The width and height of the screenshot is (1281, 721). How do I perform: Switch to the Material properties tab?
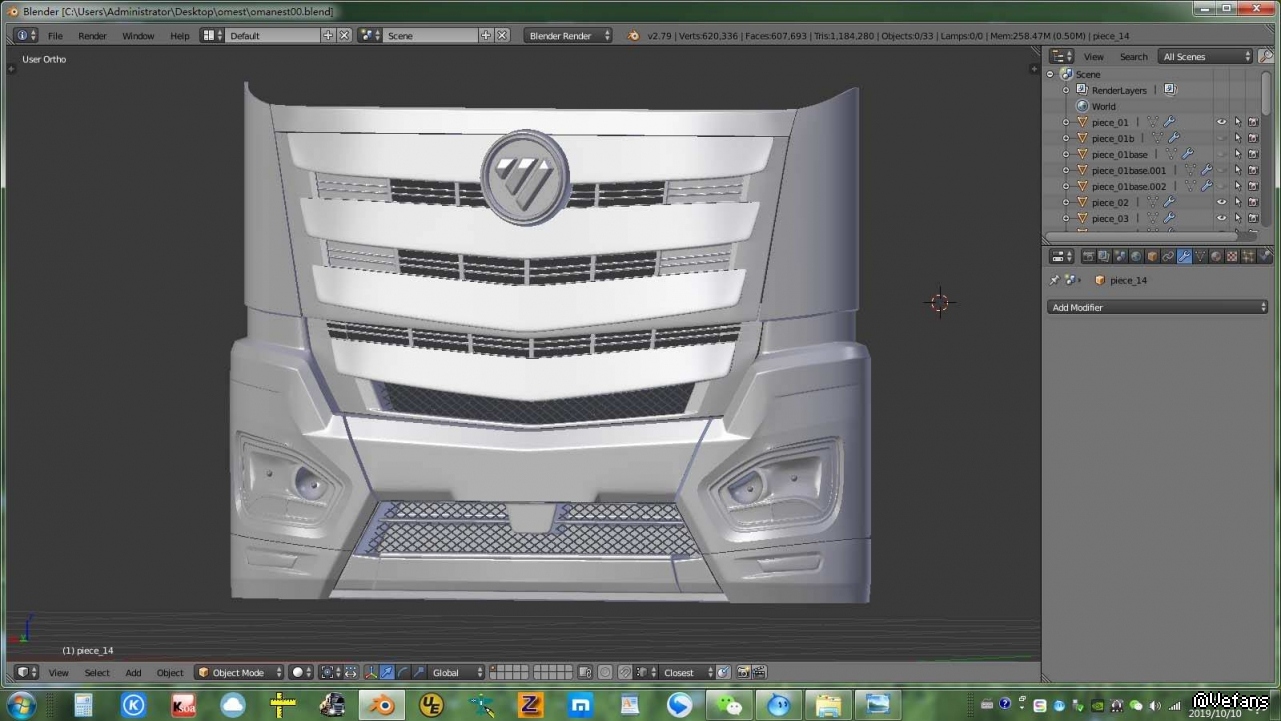(1216, 257)
